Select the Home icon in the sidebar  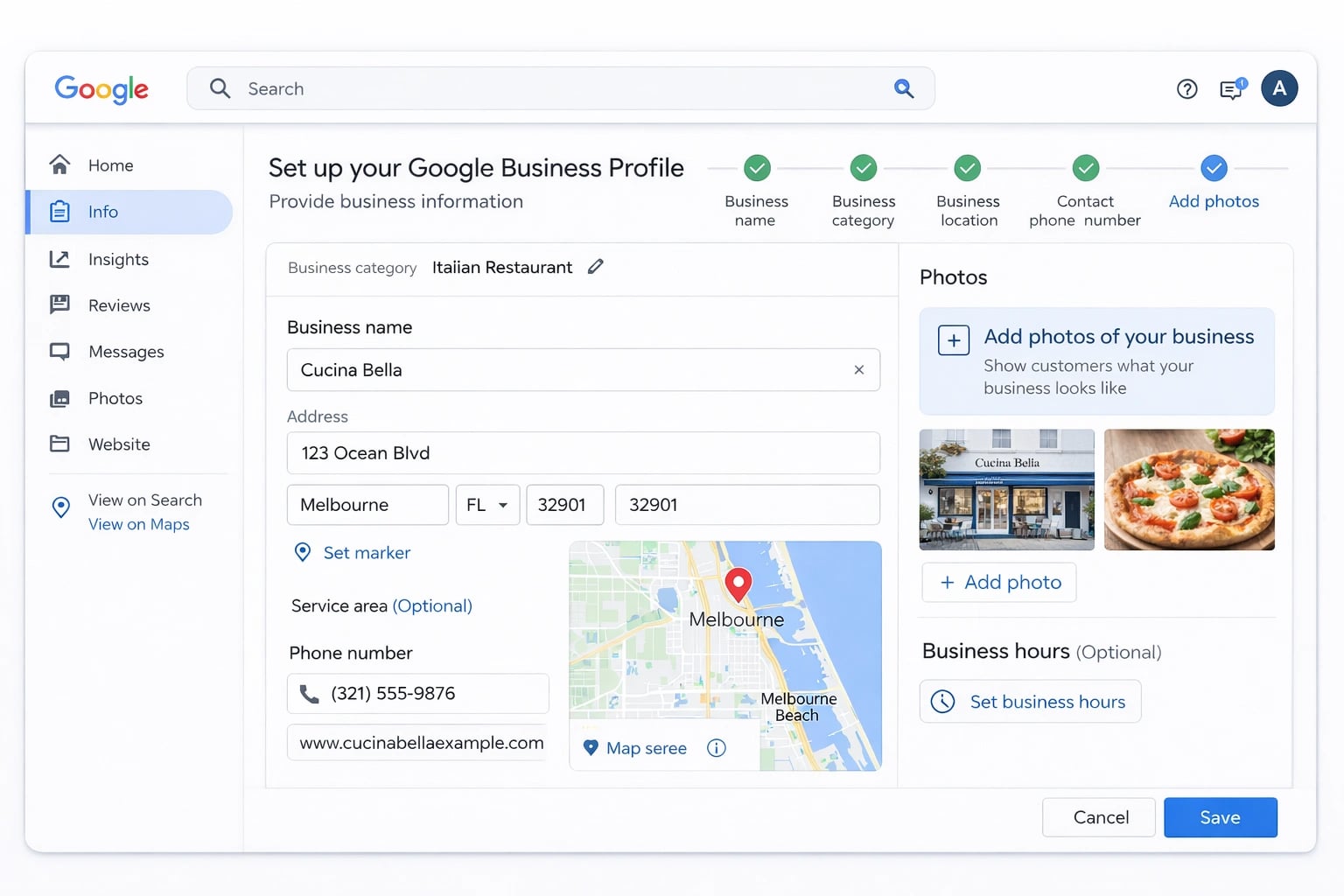point(59,164)
